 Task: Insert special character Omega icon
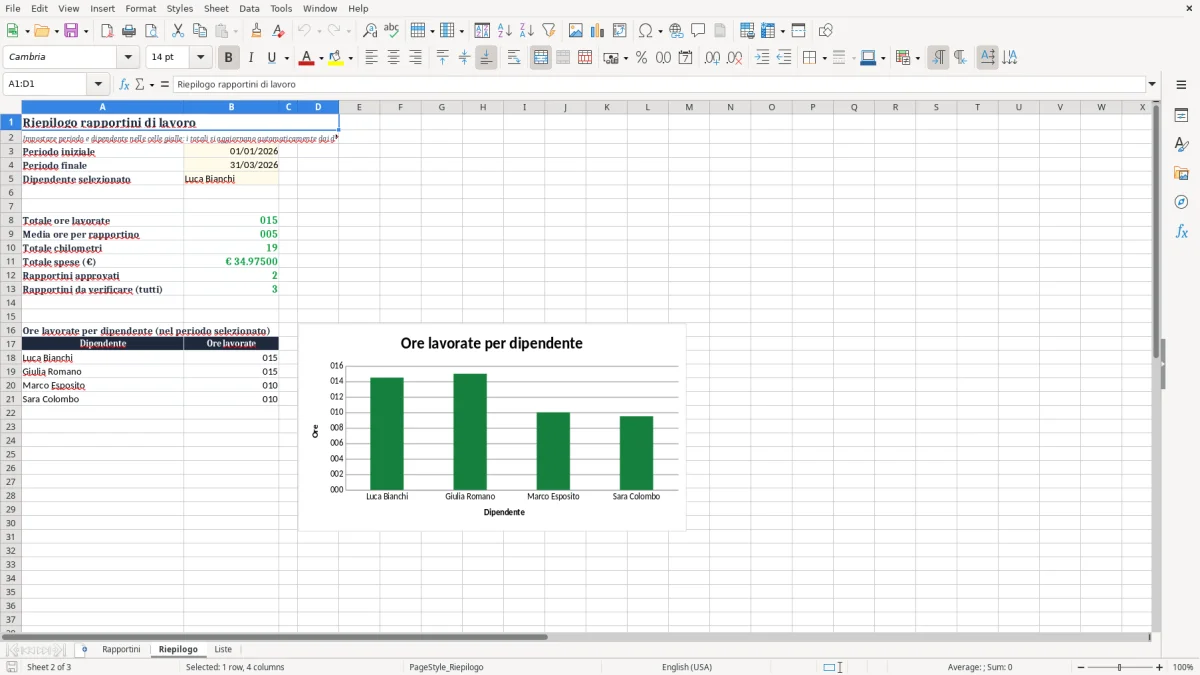click(x=645, y=31)
